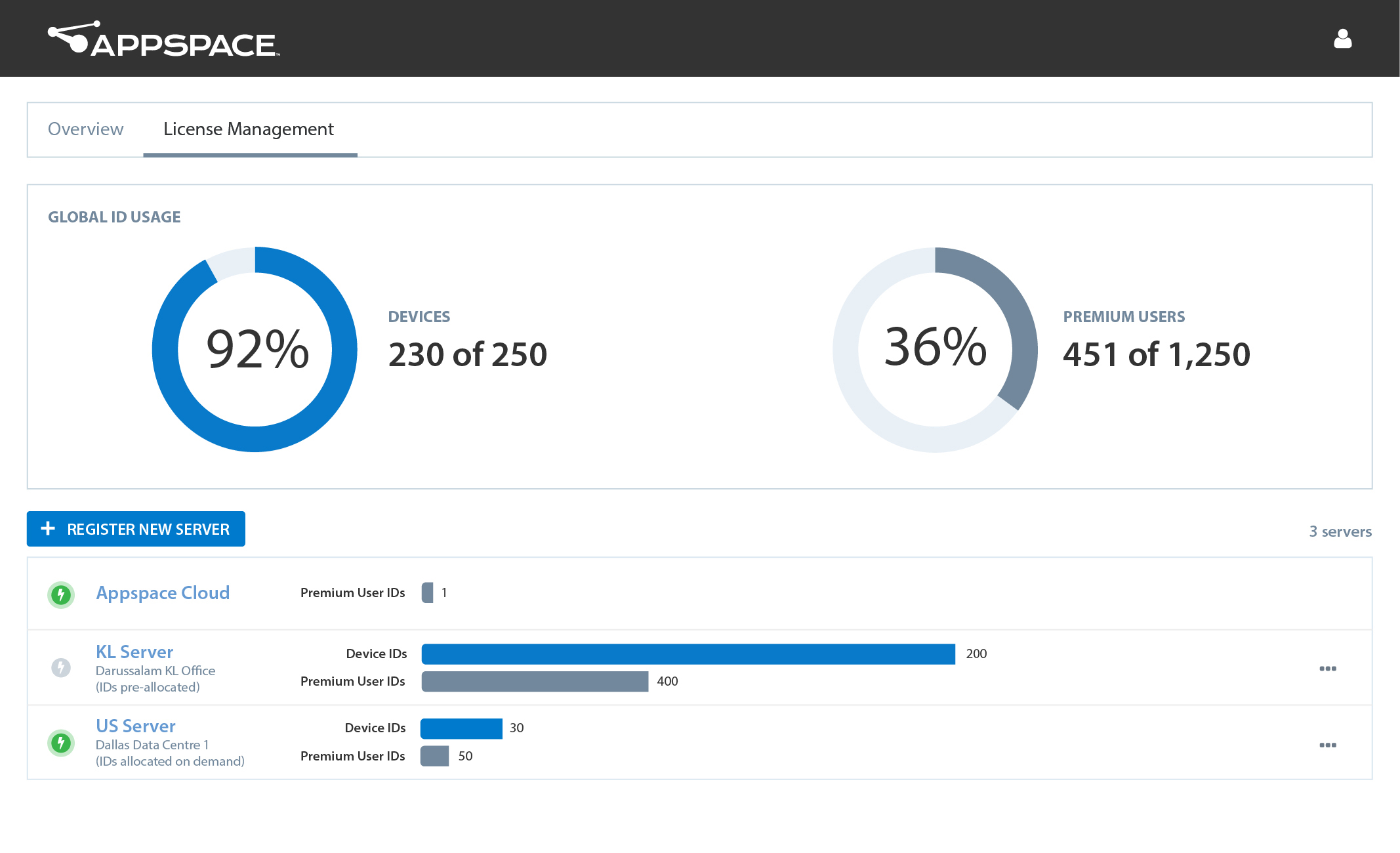
Task: Open the US Server link
Action: tap(136, 726)
